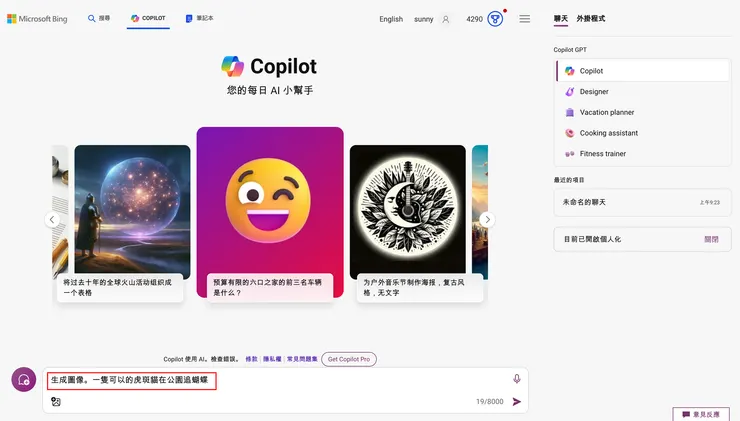Click the 4290 rewards points

click(x=474, y=19)
